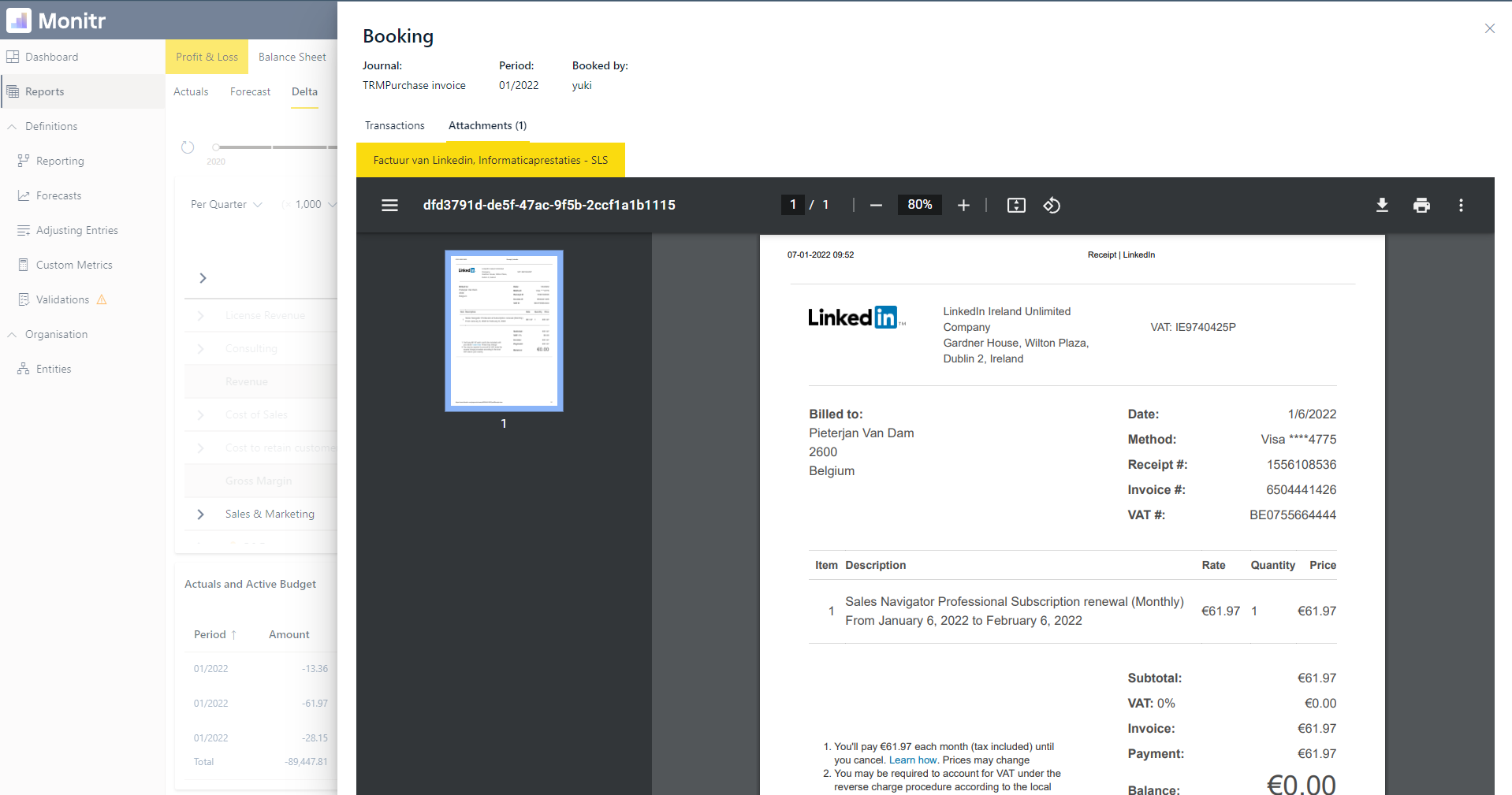The width and height of the screenshot is (1512, 795).
Task: Click the Learn how link on the receipt
Action: coord(913,760)
